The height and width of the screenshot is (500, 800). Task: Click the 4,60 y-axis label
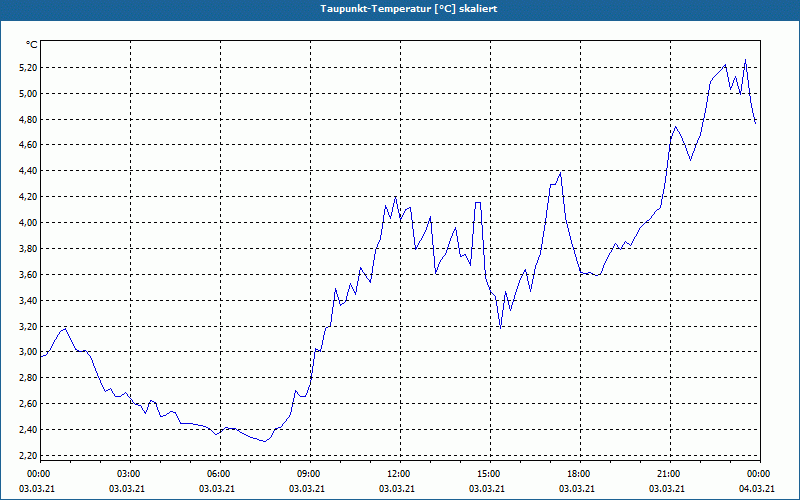28,145
